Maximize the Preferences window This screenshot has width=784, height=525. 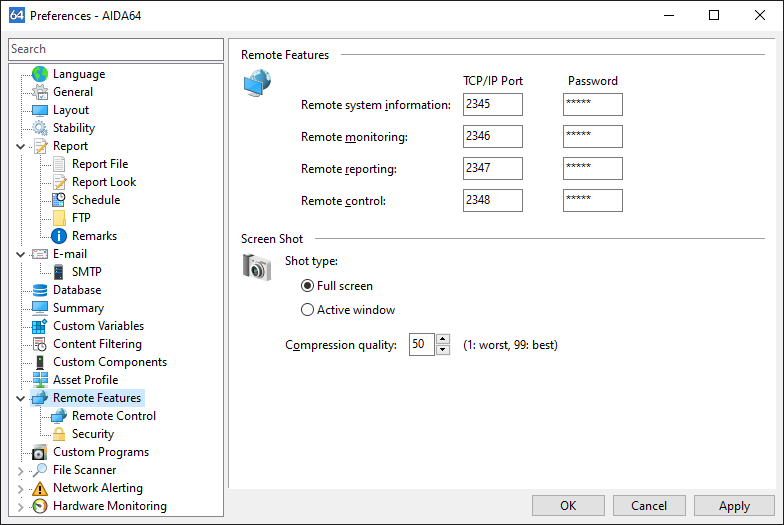(714, 16)
